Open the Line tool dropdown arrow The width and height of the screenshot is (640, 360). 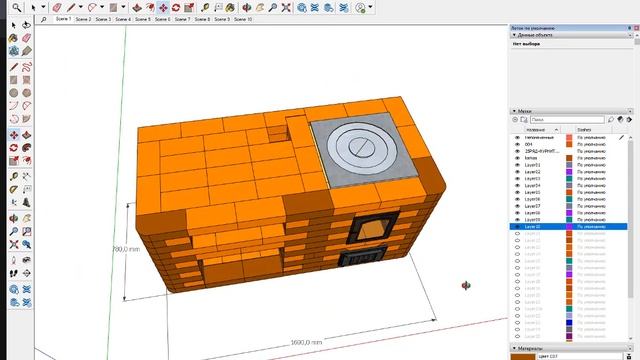click(80, 7)
